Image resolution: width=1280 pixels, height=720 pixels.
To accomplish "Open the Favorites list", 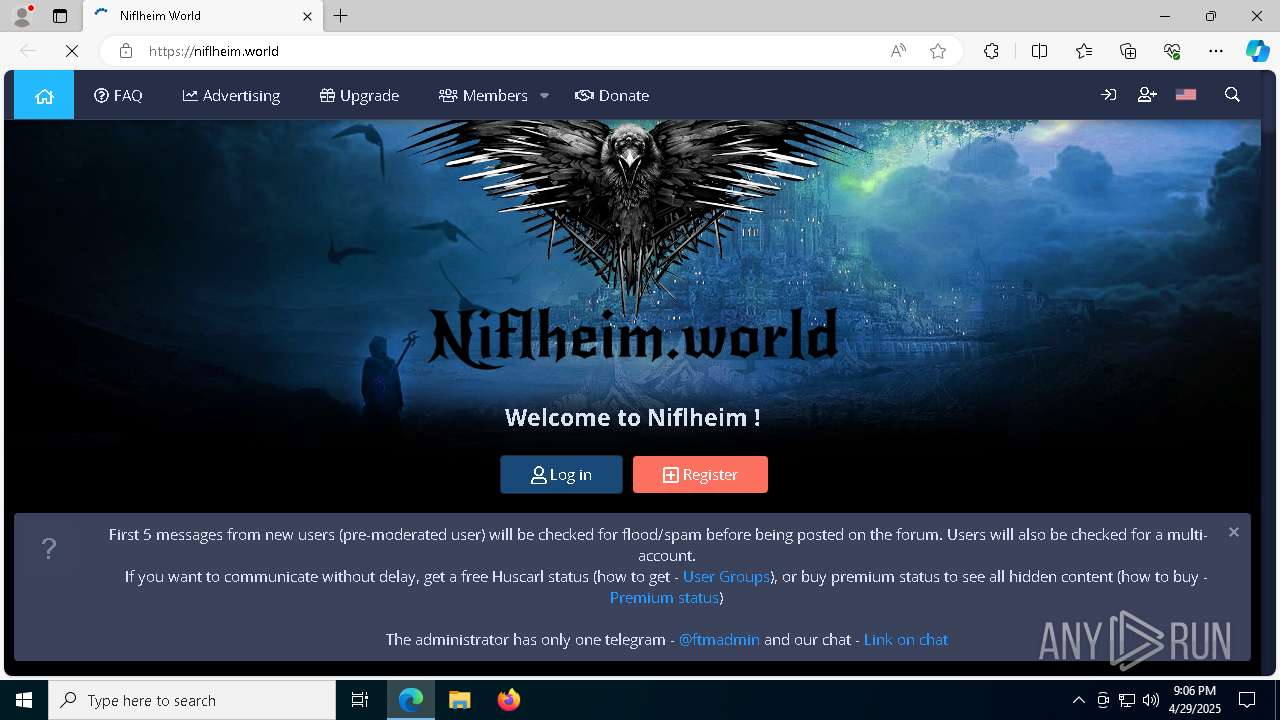I will pyautogui.click(x=1084, y=51).
